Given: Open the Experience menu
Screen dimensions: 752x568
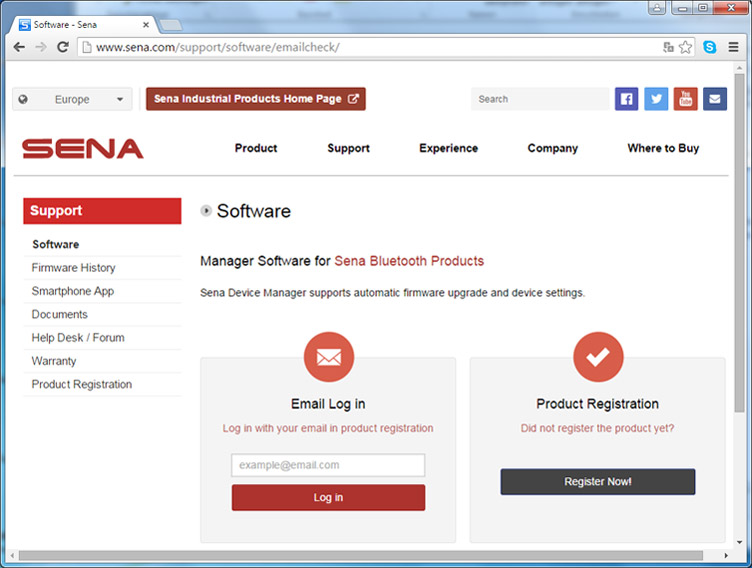Looking at the screenshot, I should (448, 148).
